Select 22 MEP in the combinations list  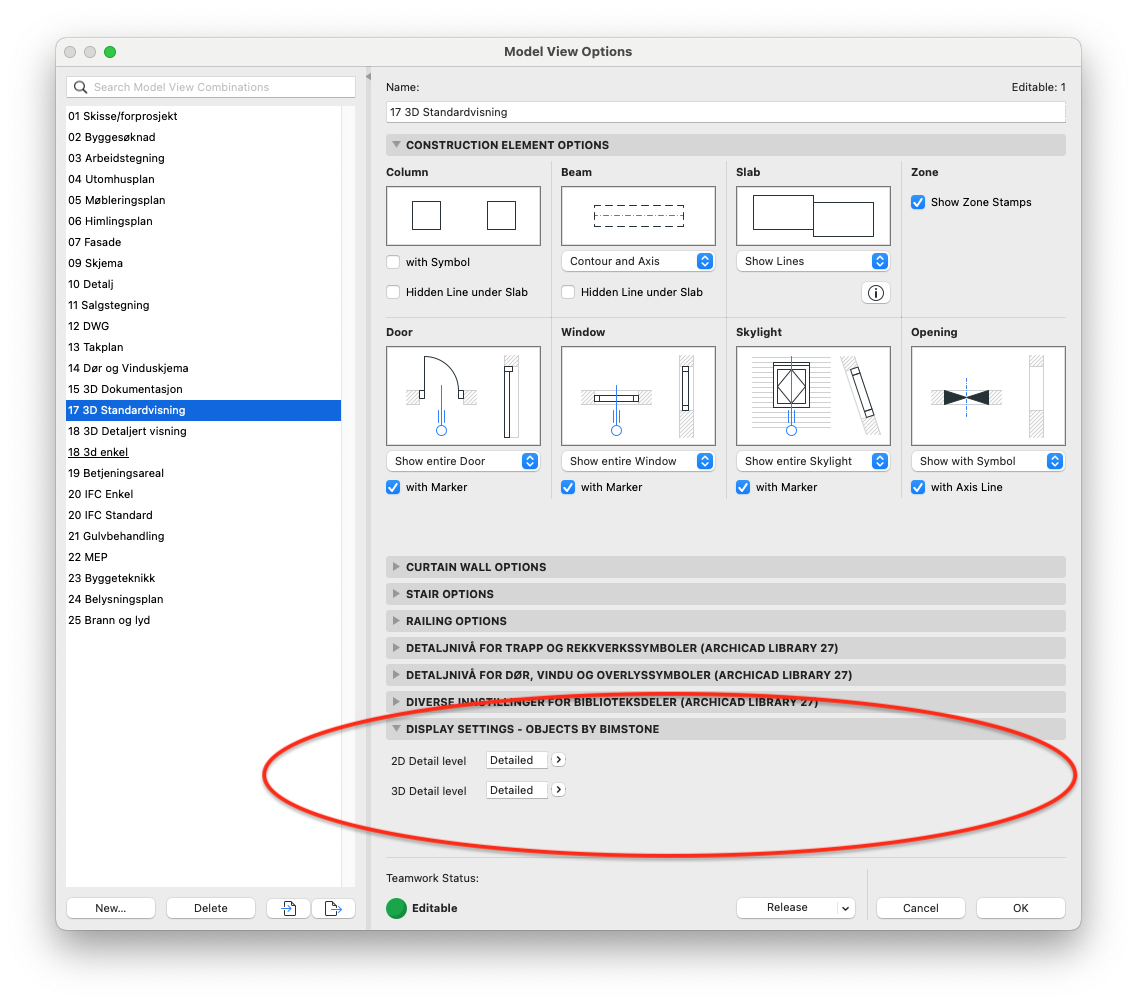coord(88,557)
